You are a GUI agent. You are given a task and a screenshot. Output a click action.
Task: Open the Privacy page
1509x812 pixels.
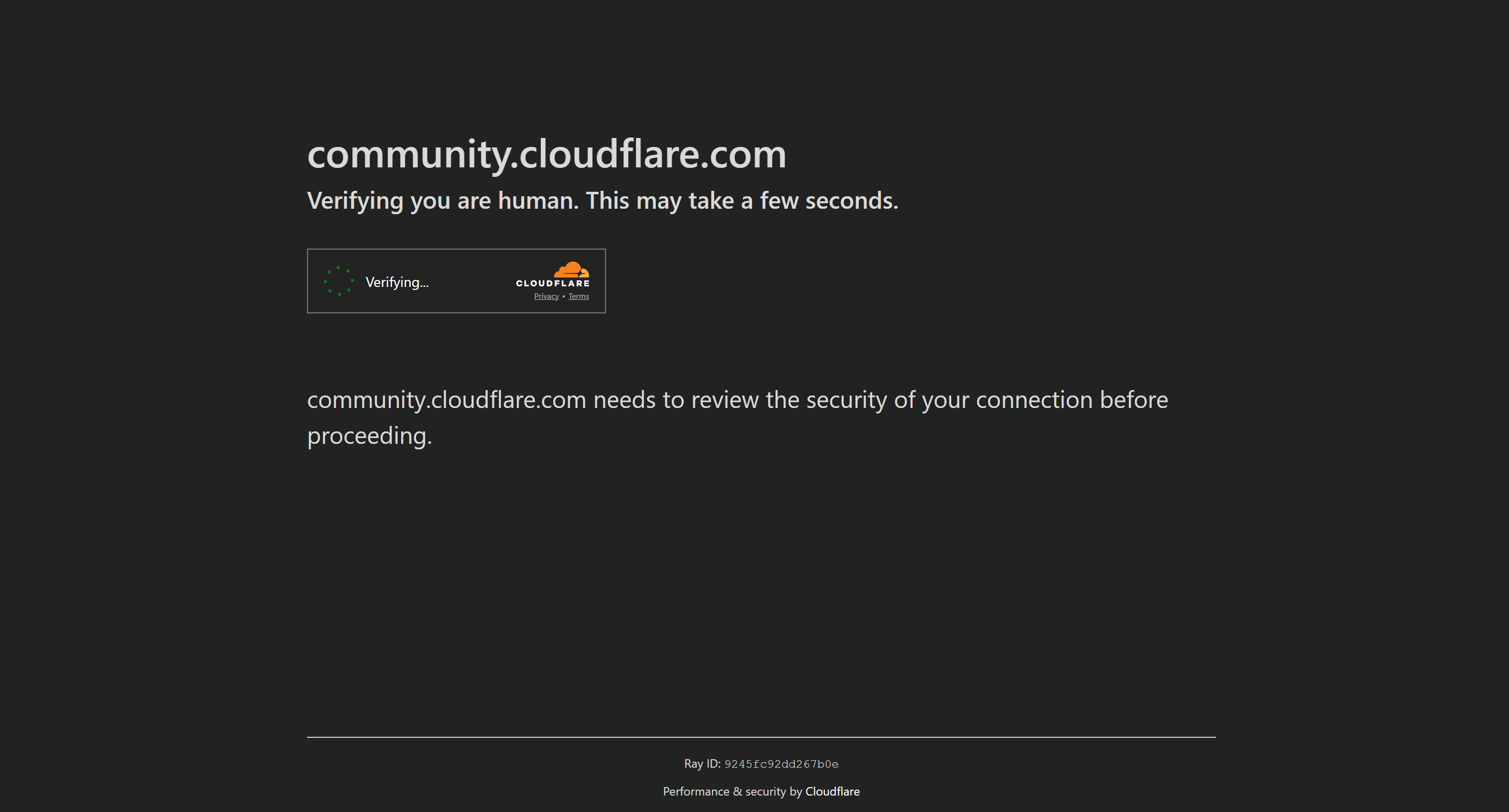tap(546, 295)
